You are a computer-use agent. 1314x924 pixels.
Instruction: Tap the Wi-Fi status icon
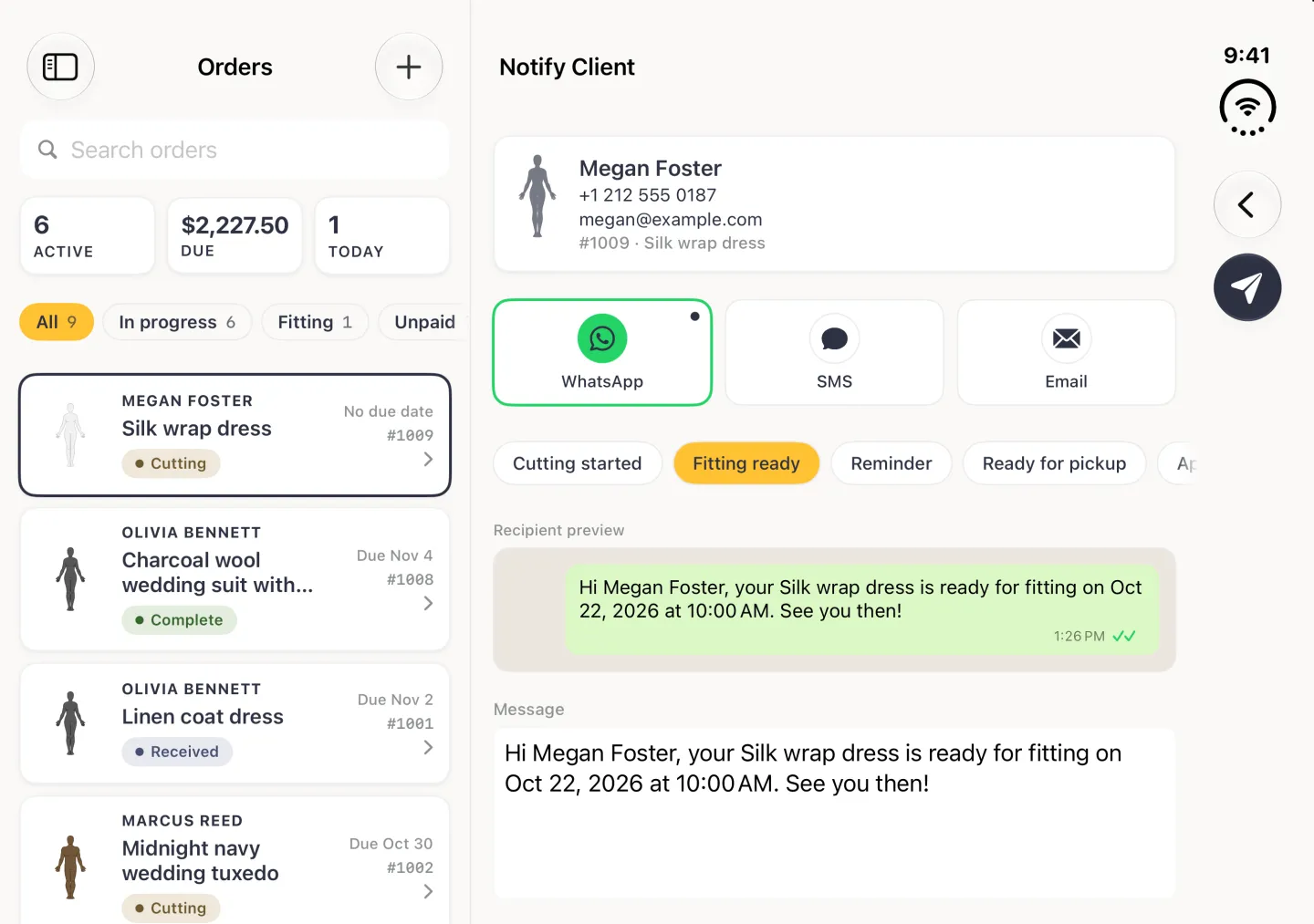[1247, 108]
